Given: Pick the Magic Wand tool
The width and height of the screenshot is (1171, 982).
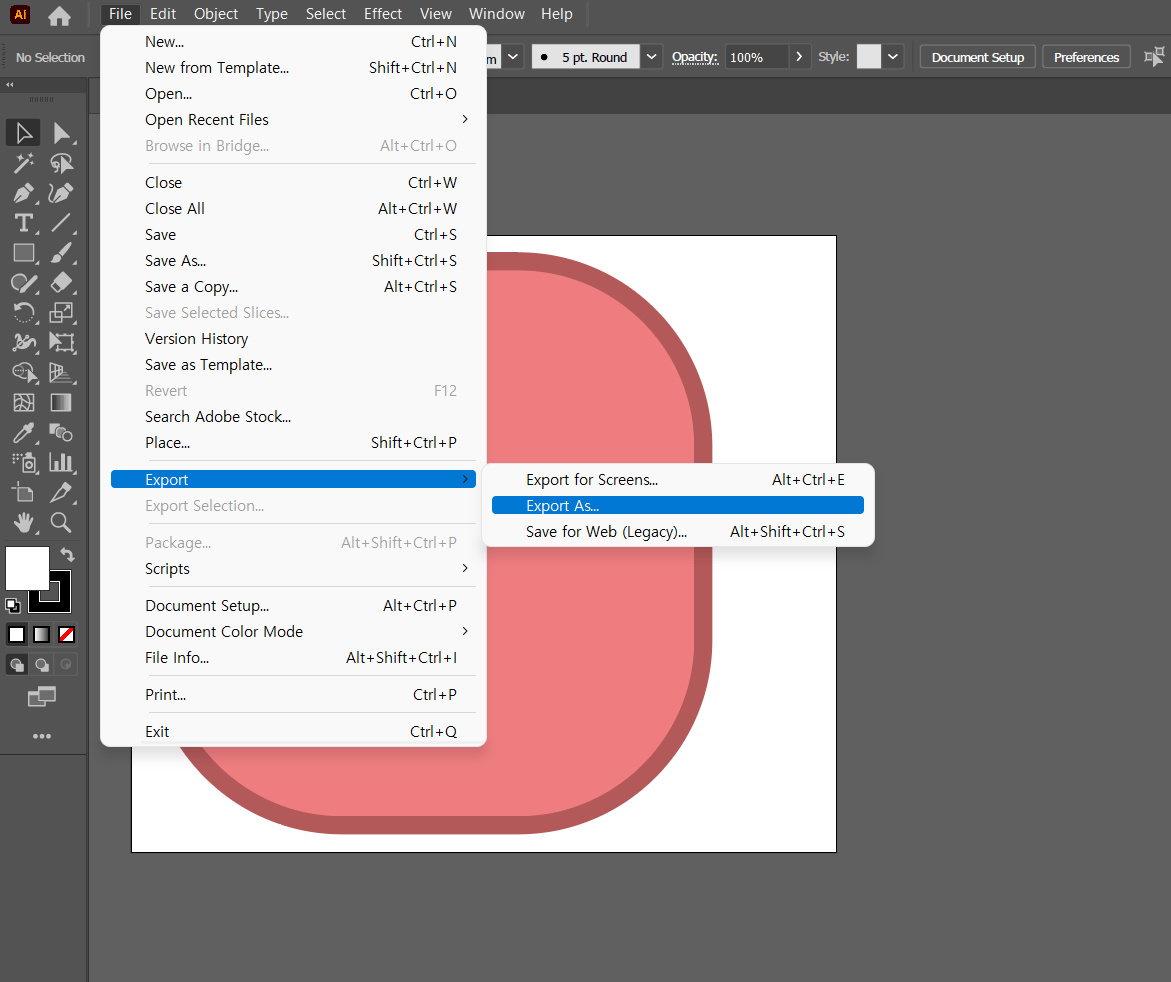Looking at the screenshot, I should point(23,163).
